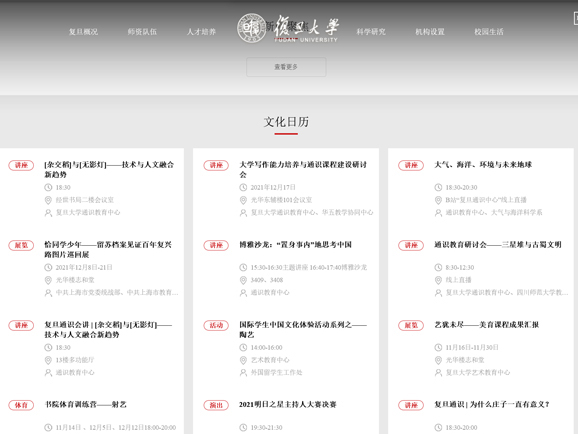The image size is (578, 434).
Task: Open event 大气、海洋、环境与未来地球
Action: [483, 164]
